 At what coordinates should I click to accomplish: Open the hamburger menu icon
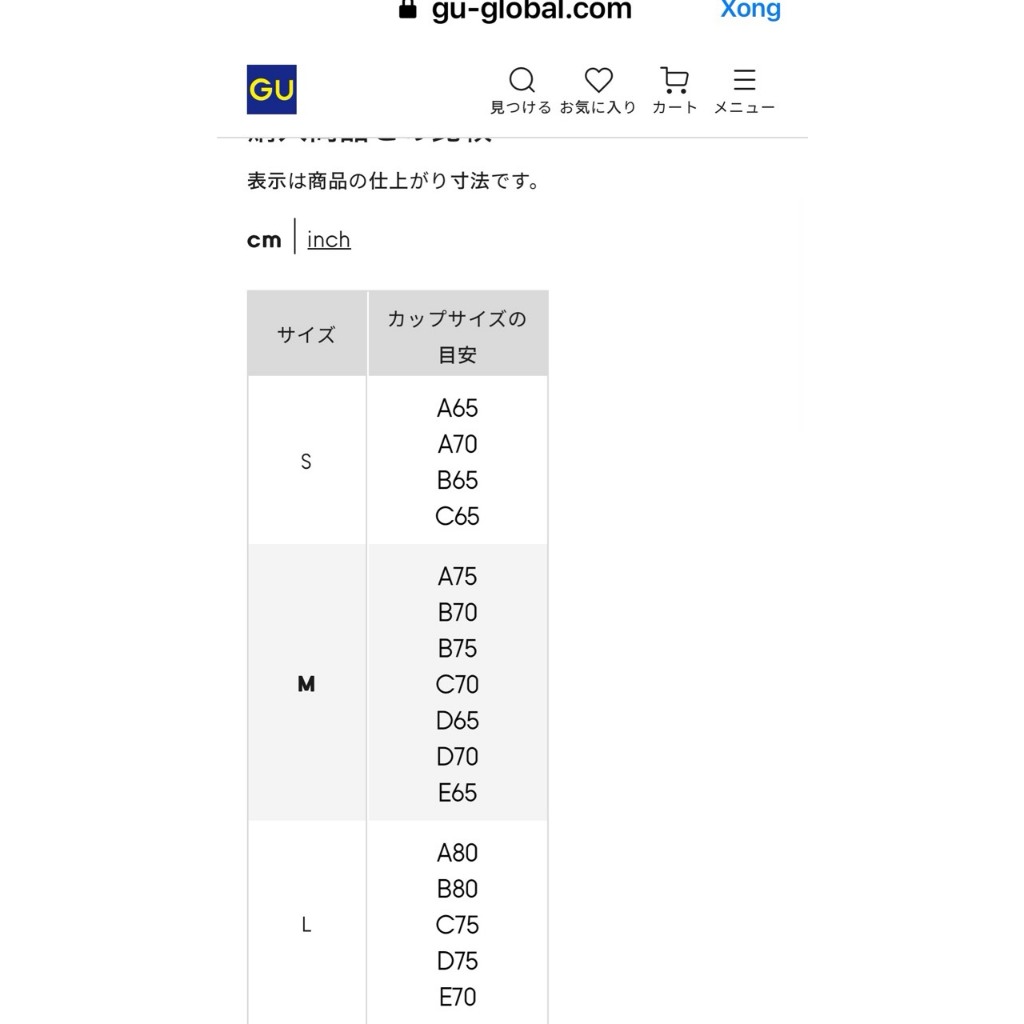(x=744, y=80)
